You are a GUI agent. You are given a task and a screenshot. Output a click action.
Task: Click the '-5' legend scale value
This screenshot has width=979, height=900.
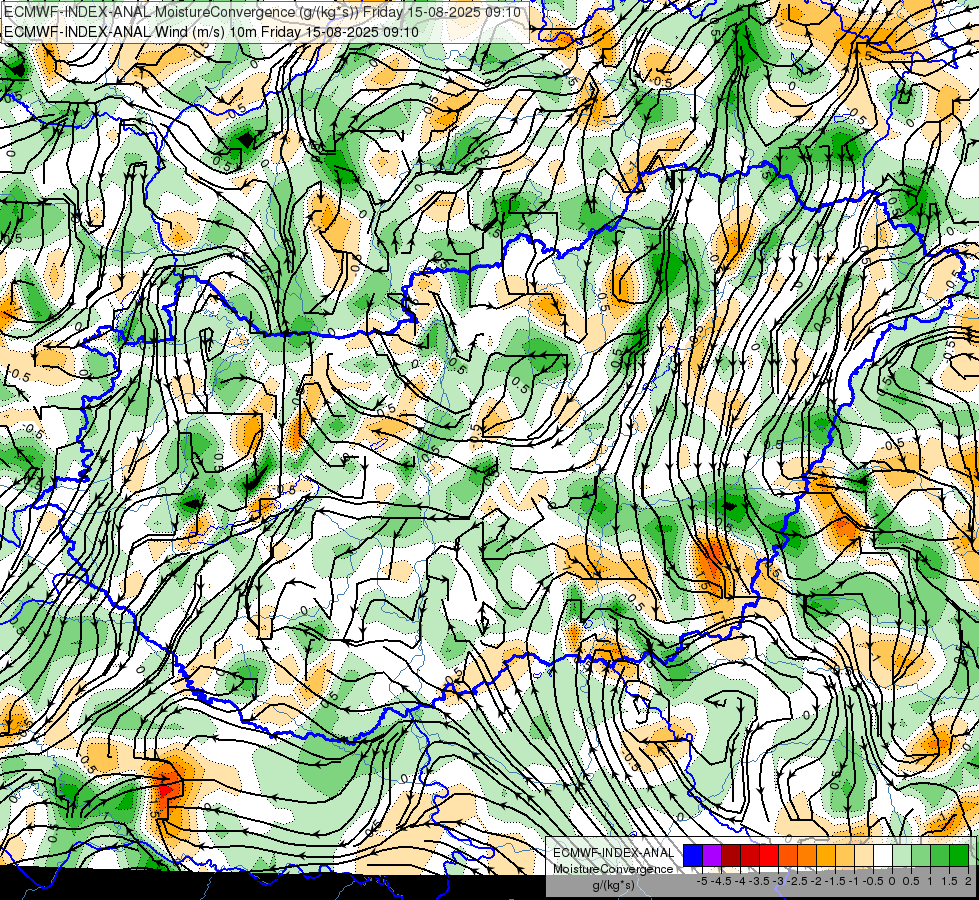(x=702, y=881)
